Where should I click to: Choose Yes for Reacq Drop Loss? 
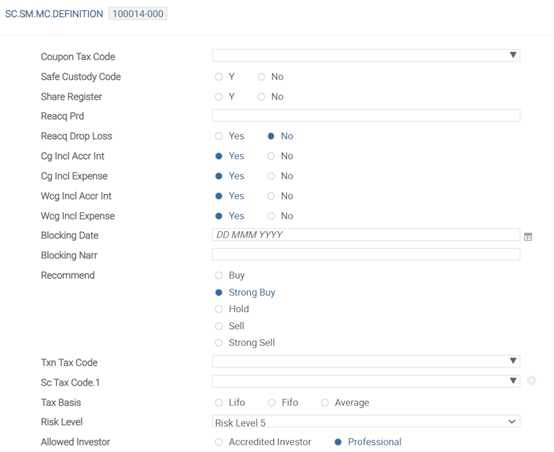[x=219, y=136]
